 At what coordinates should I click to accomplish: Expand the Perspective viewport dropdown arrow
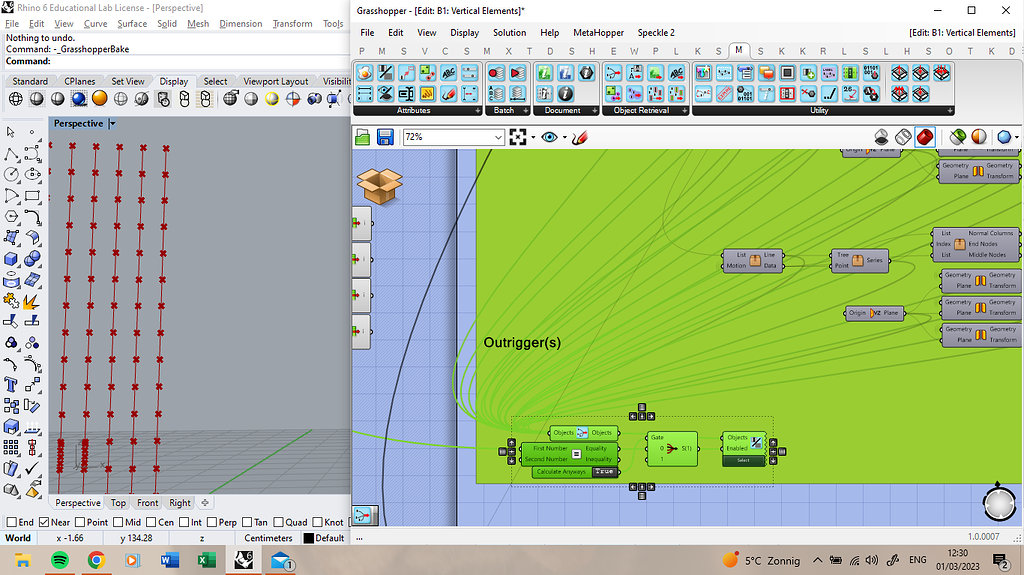coord(112,124)
